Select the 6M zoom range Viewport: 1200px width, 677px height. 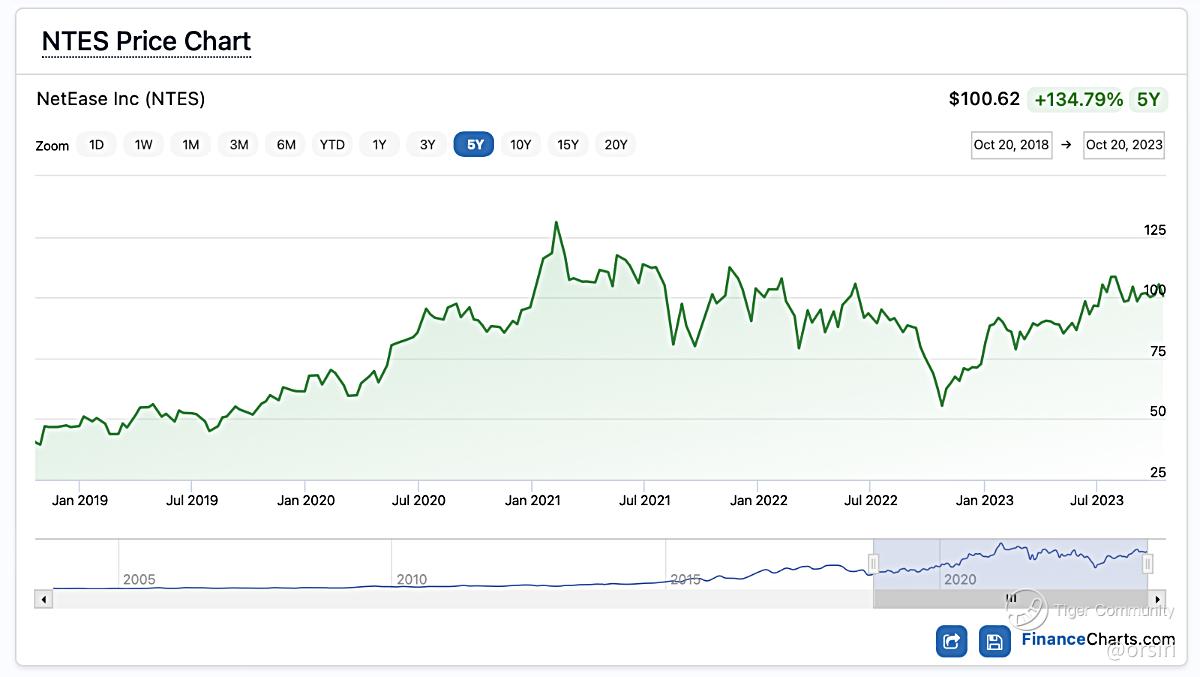[x=286, y=144]
